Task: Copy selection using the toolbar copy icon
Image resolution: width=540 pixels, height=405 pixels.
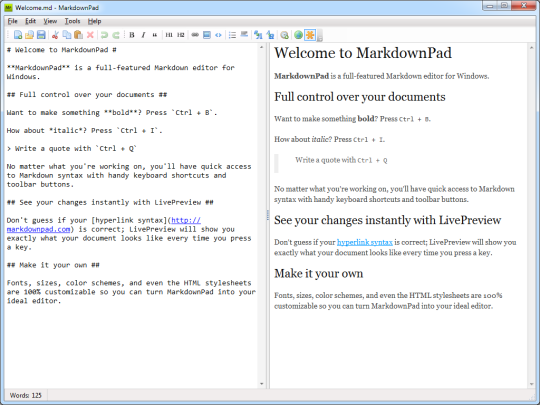Action: click(x=67, y=35)
